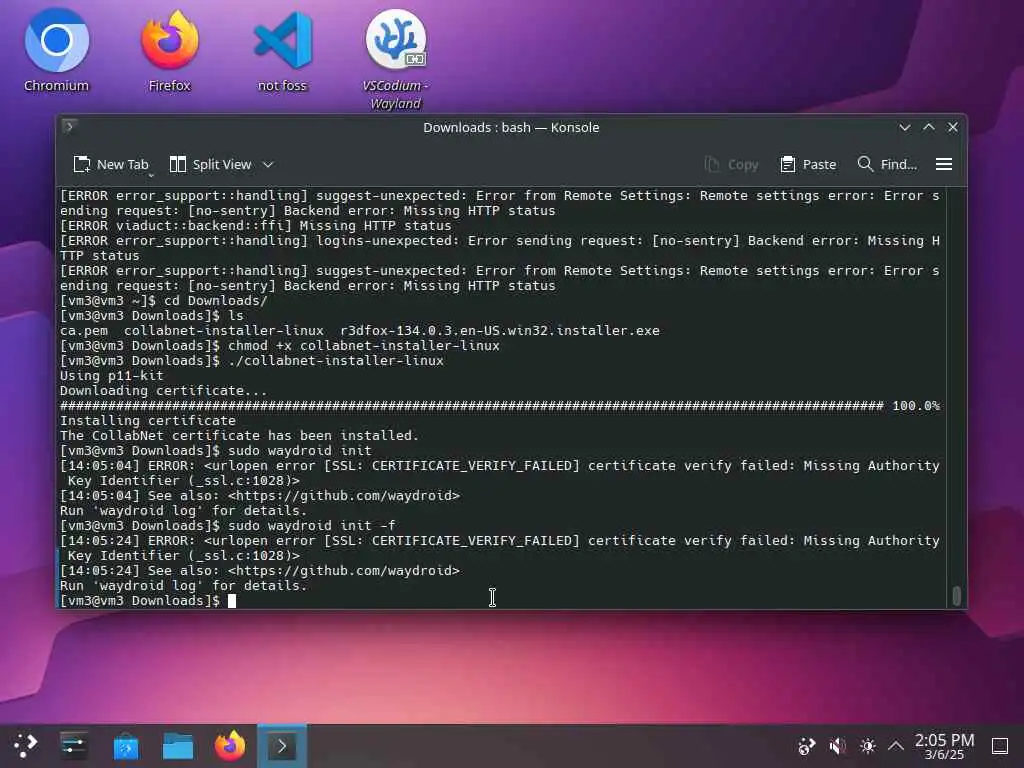Click 'Downloading certificate...' output line
Image resolution: width=1024 pixels, height=768 pixels.
pyautogui.click(x=163, y=391)
